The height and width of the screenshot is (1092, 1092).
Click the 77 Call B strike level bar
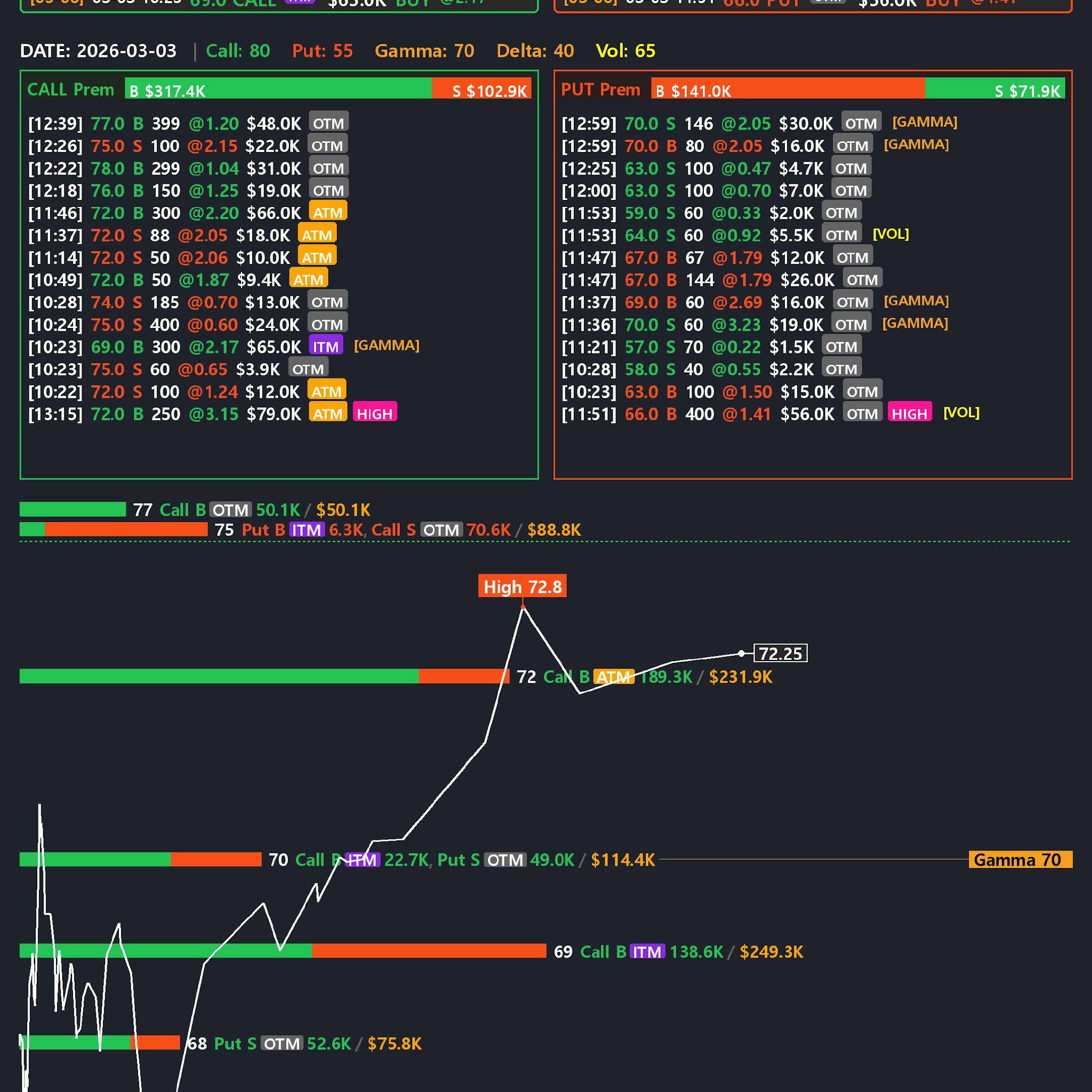(73, 509)
